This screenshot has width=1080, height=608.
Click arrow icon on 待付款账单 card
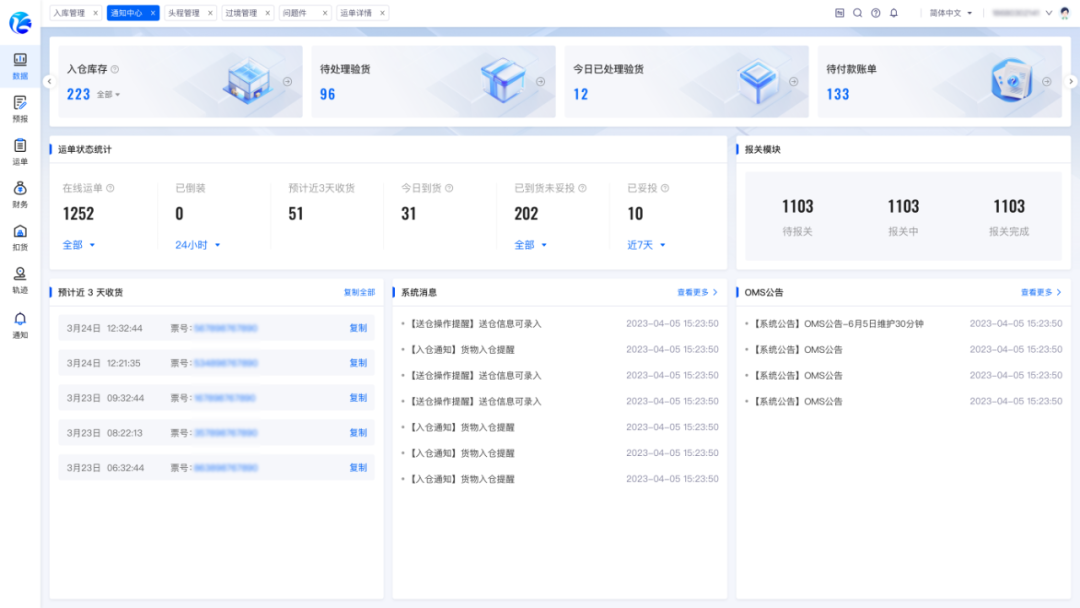coord(1047,81)
